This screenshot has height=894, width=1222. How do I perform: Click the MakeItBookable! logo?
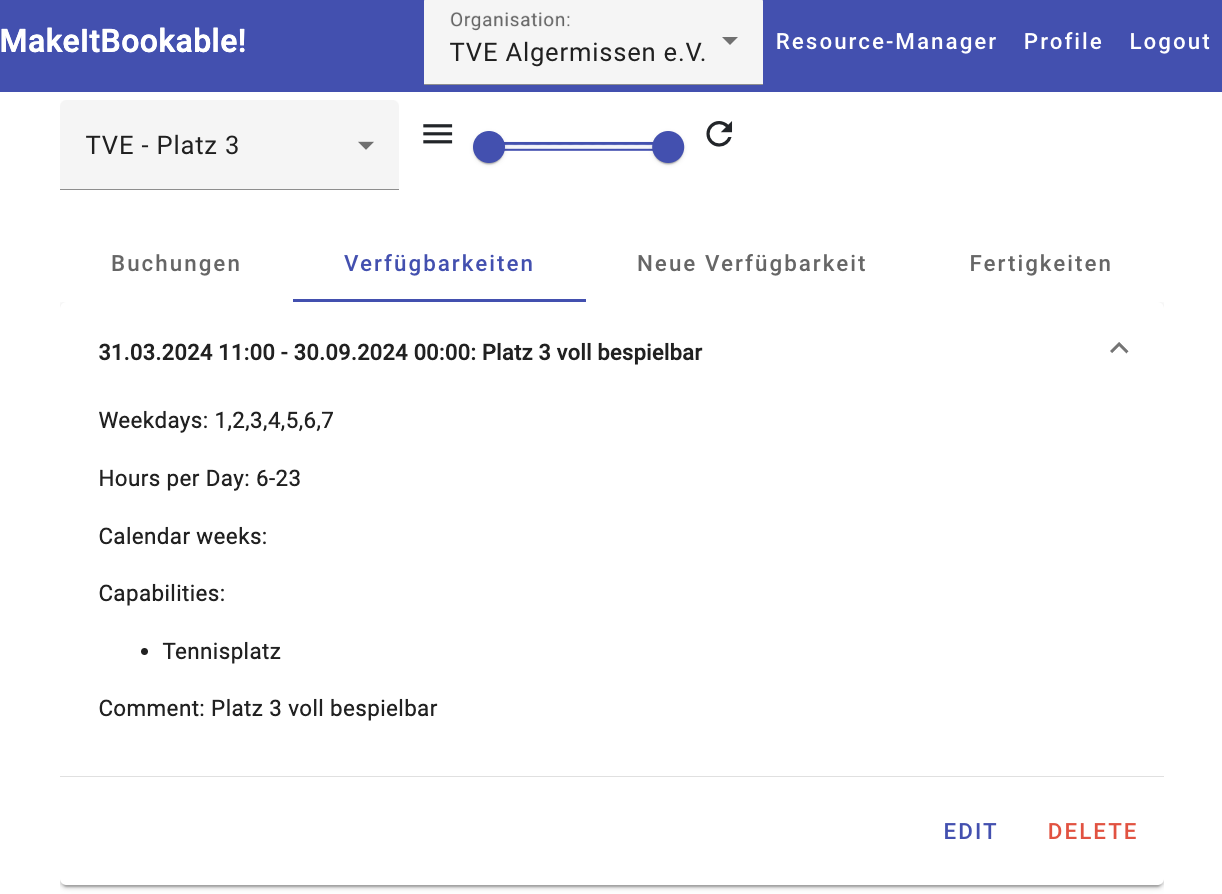coord(123,41)
